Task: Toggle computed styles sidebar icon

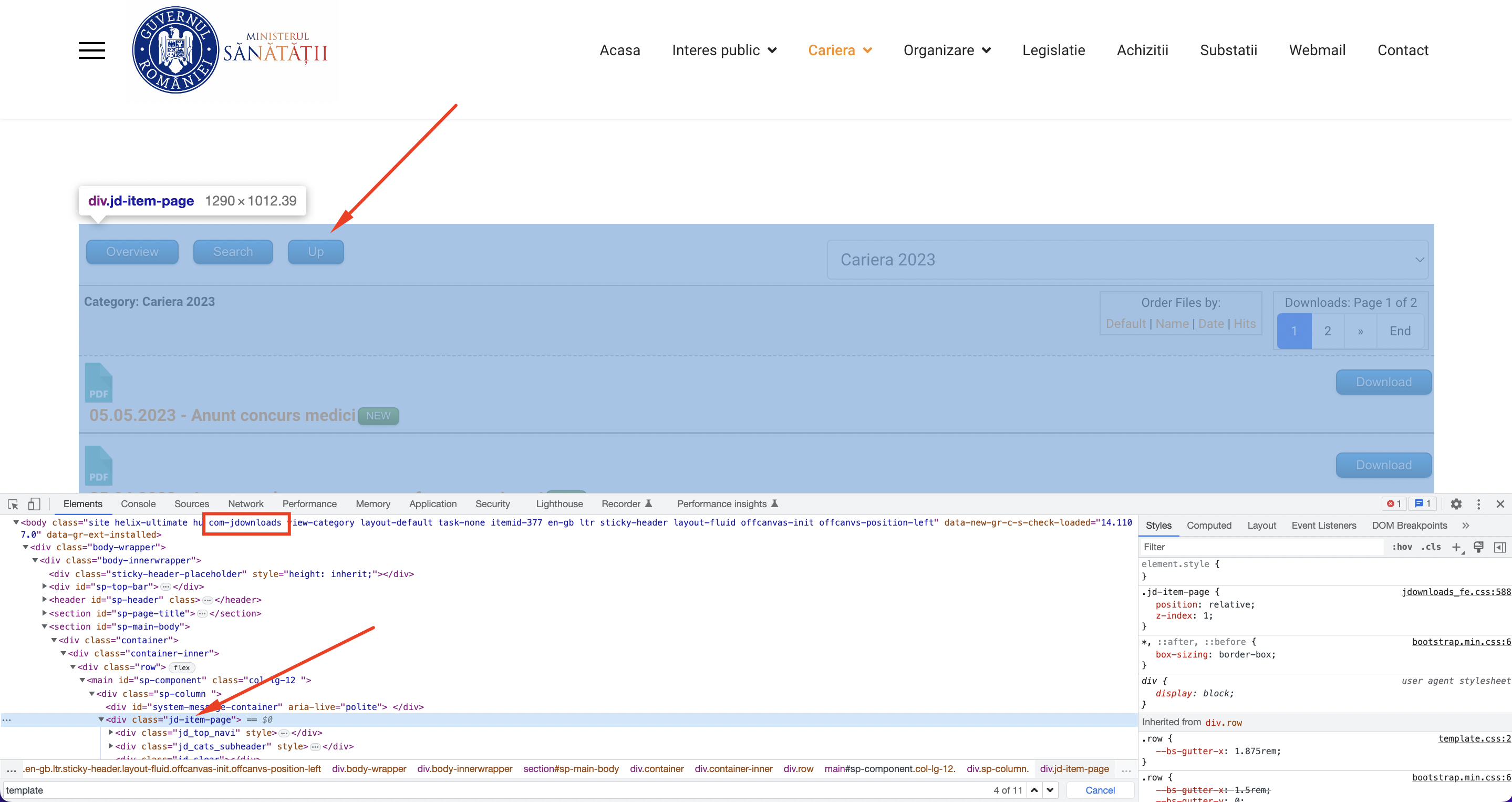Action: 1500,547
